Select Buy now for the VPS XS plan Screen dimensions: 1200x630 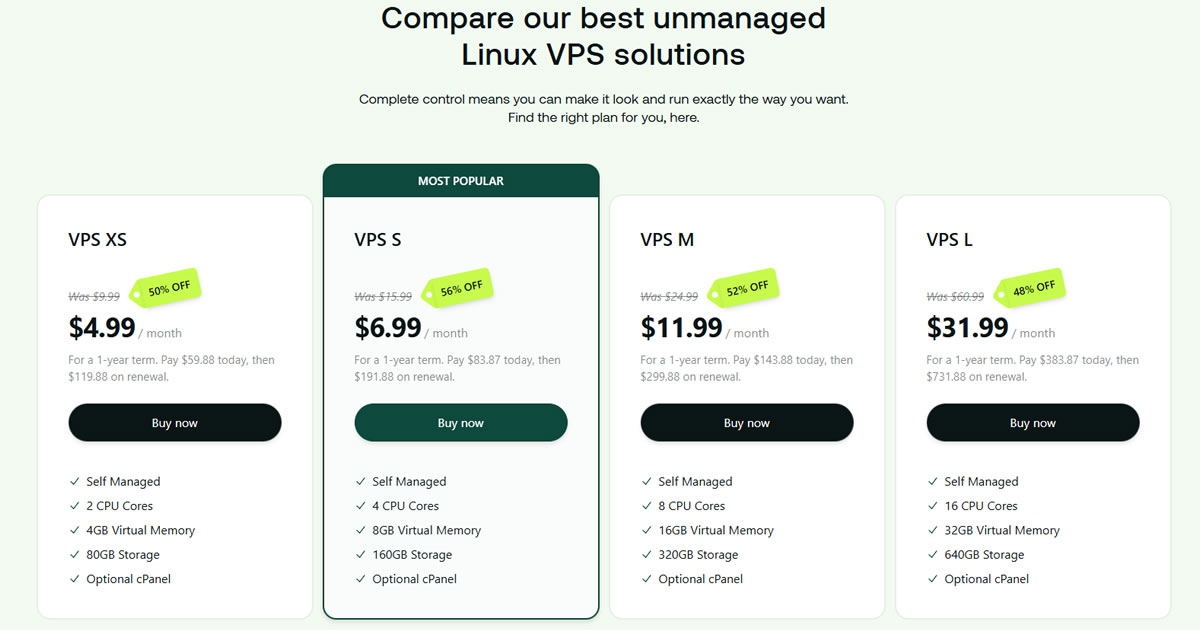click(x=174, y=422)
